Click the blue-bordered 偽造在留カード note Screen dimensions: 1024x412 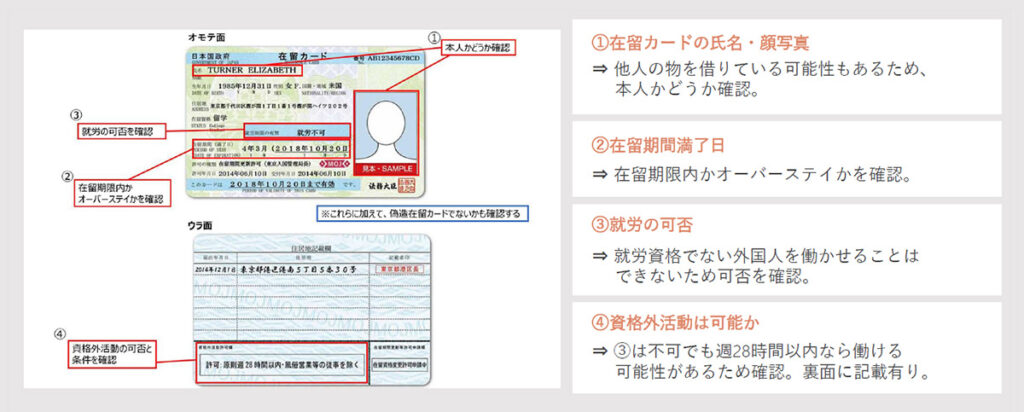tap(420, 213)
